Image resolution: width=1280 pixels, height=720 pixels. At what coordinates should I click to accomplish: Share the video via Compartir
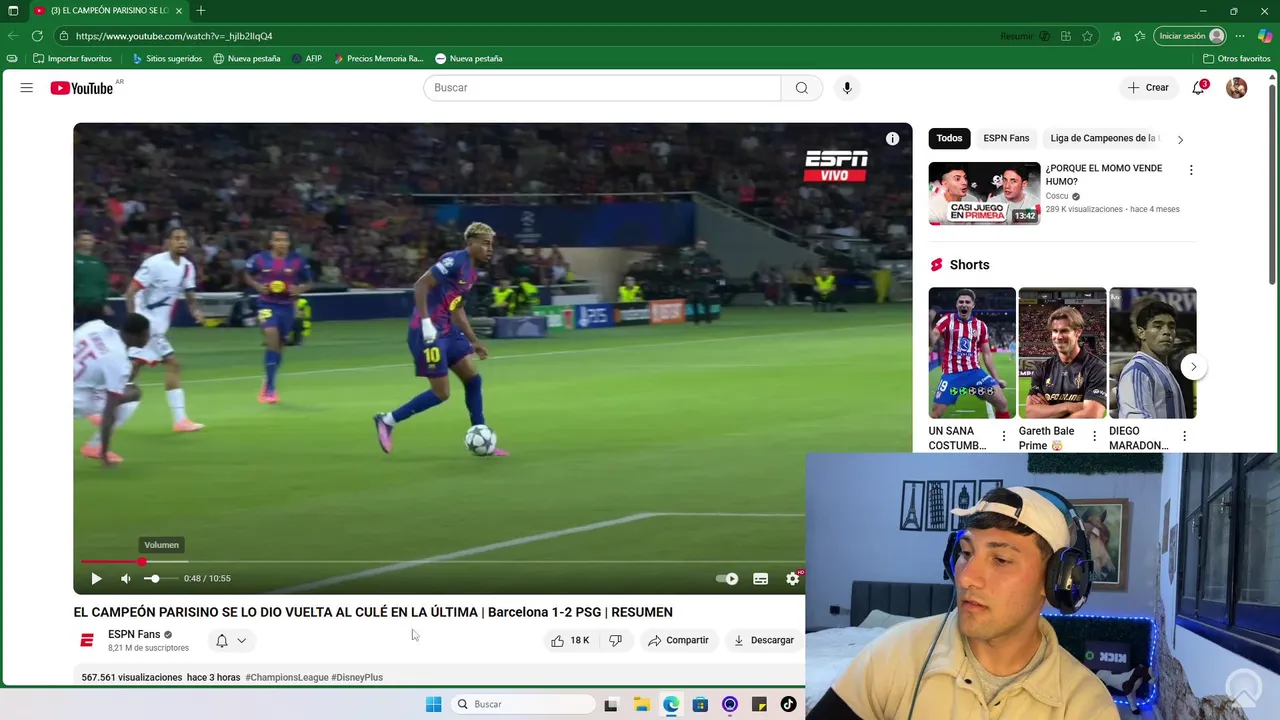[x=678, y=640]
